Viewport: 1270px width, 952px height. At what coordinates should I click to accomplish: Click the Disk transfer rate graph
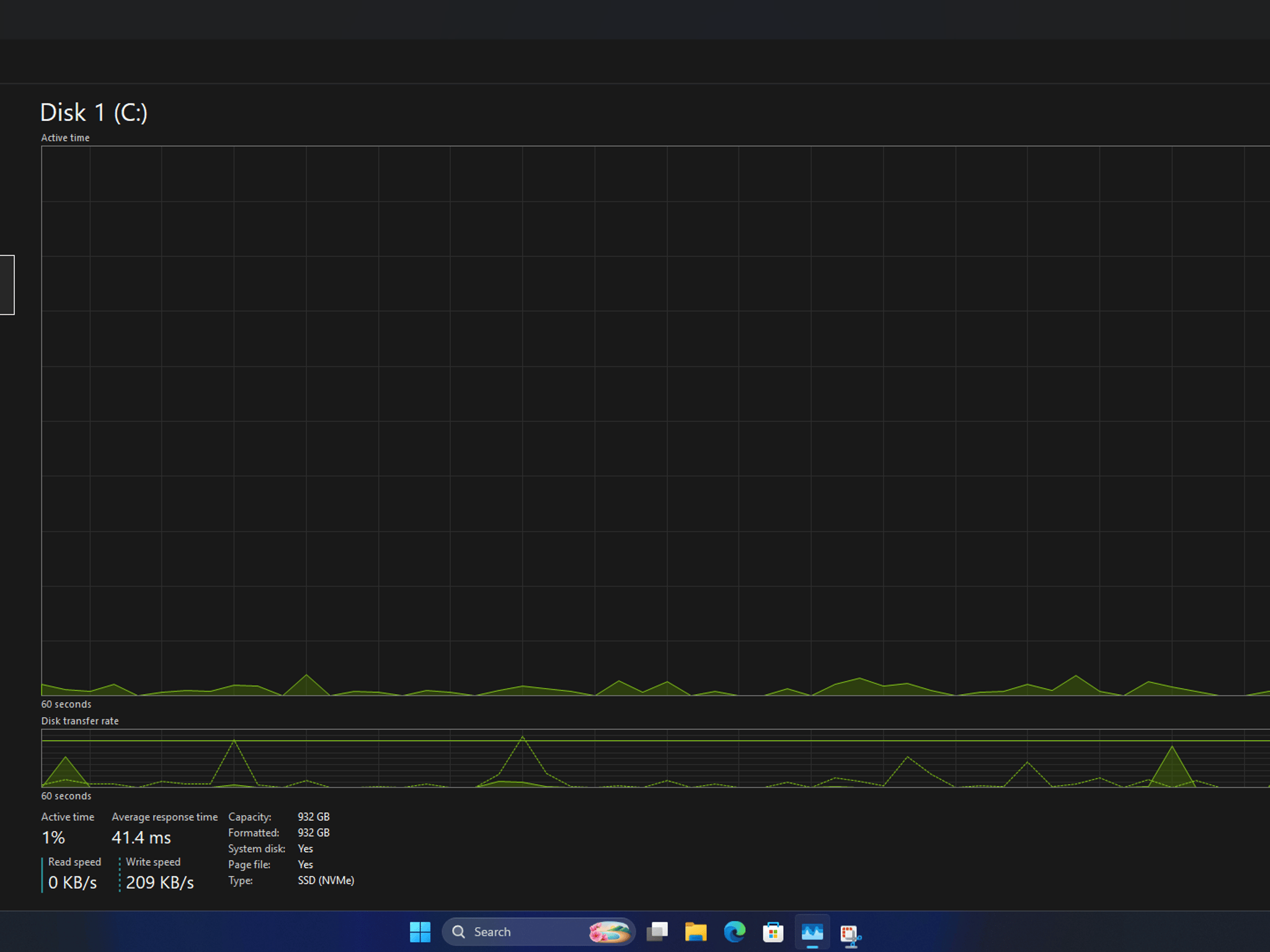pyautogui.click(x=655, y=758)
